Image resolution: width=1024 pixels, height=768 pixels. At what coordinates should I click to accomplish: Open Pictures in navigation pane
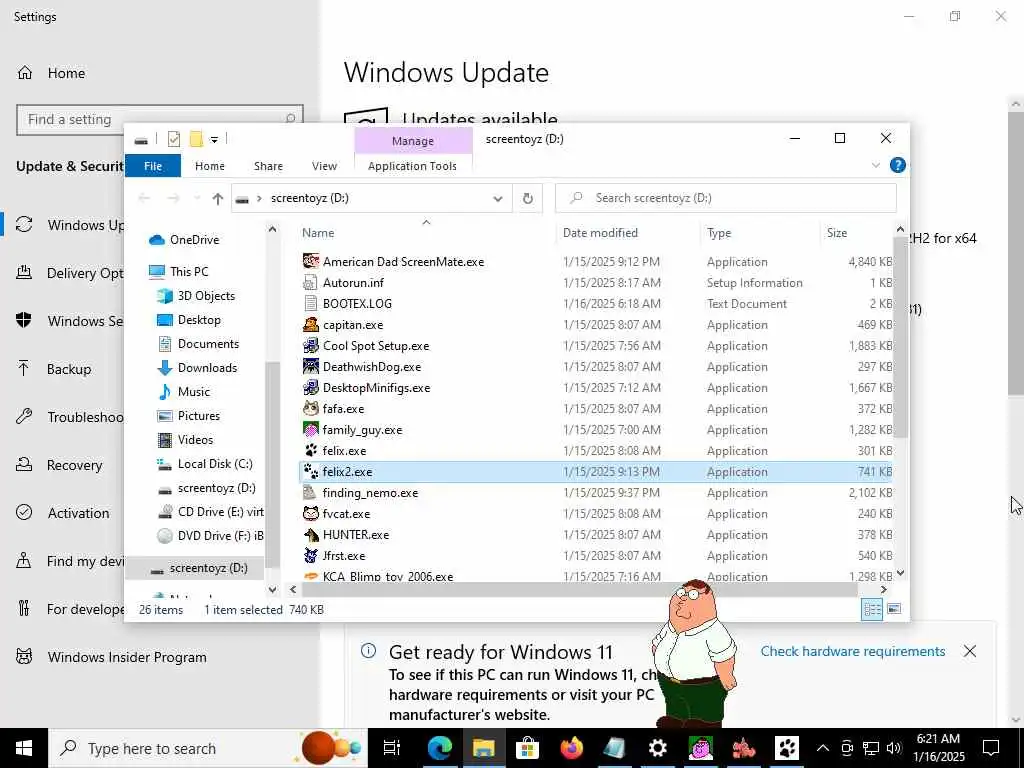[199, 415]
